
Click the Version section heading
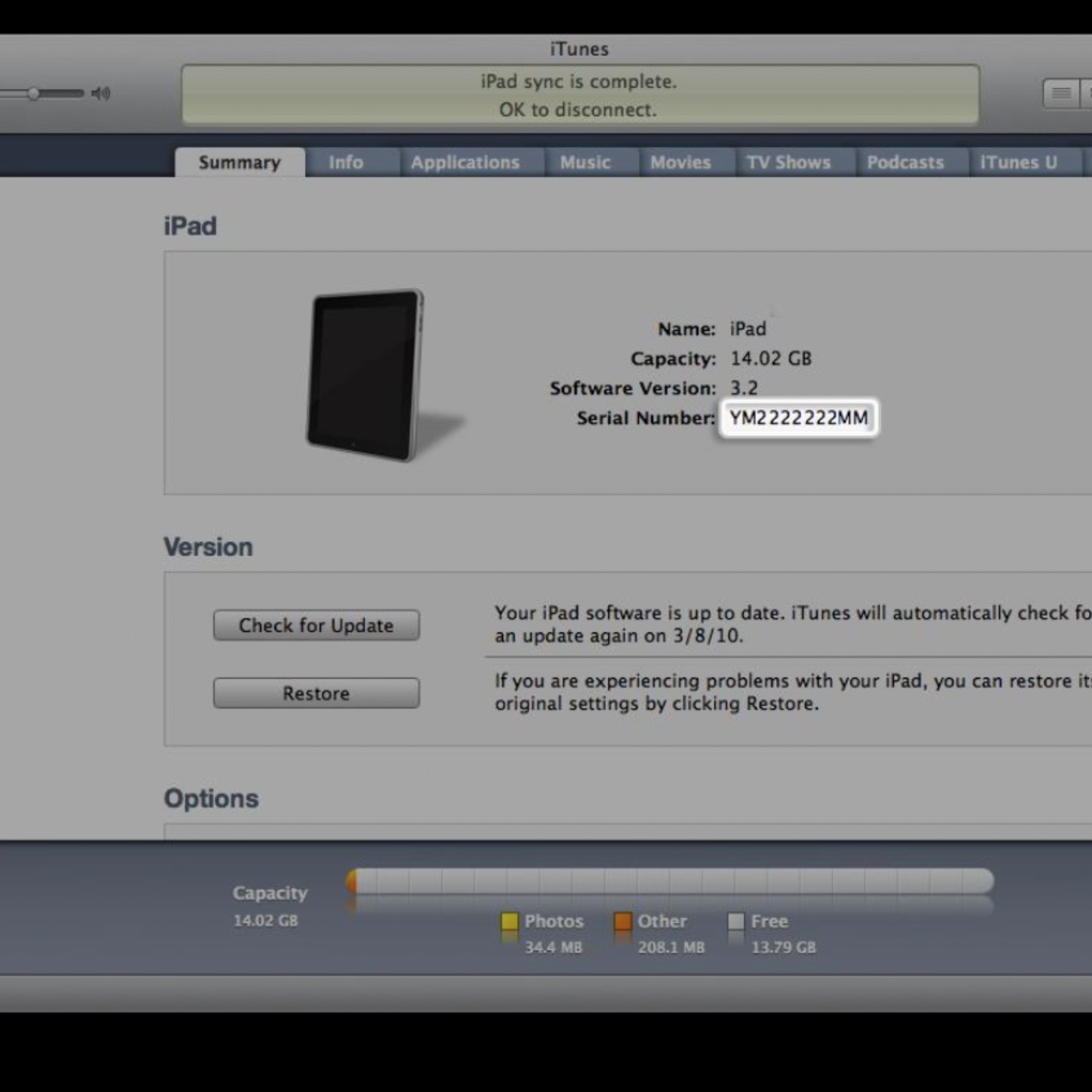pyautogui.click(x=208, y=547)
